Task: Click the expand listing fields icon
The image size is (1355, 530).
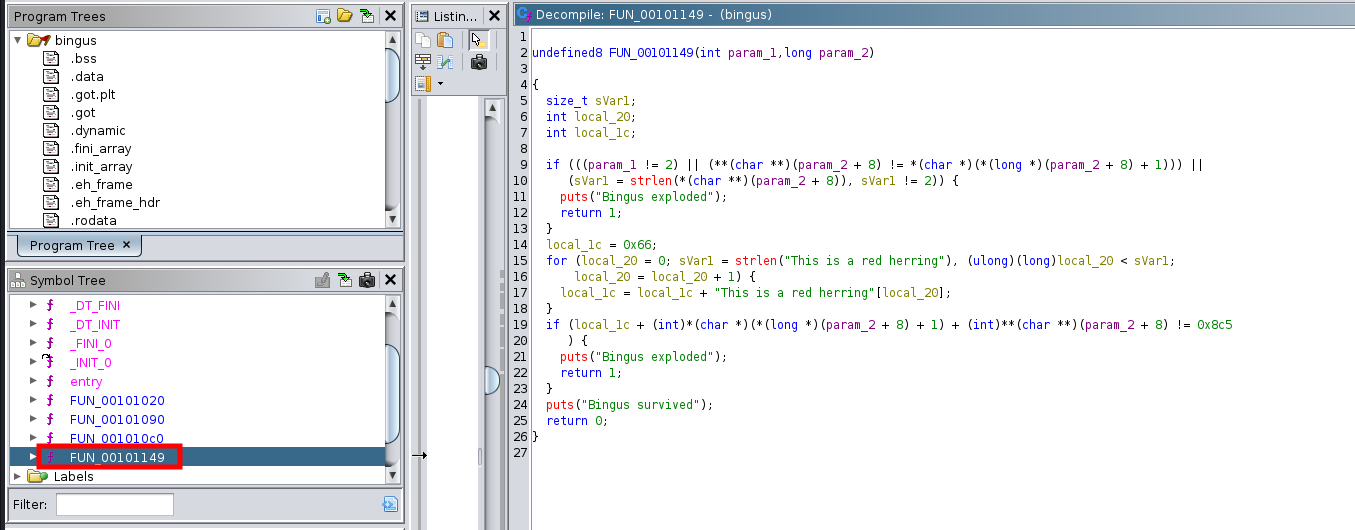Action: point(424,62)
